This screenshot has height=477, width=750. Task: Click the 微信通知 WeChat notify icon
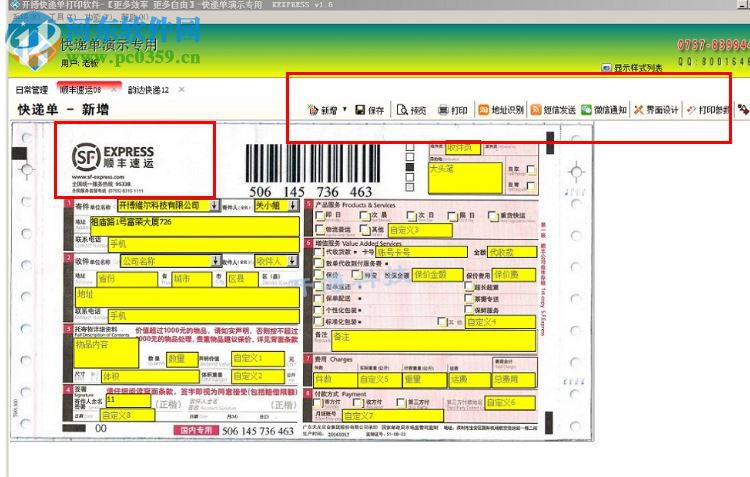point(586,110)
